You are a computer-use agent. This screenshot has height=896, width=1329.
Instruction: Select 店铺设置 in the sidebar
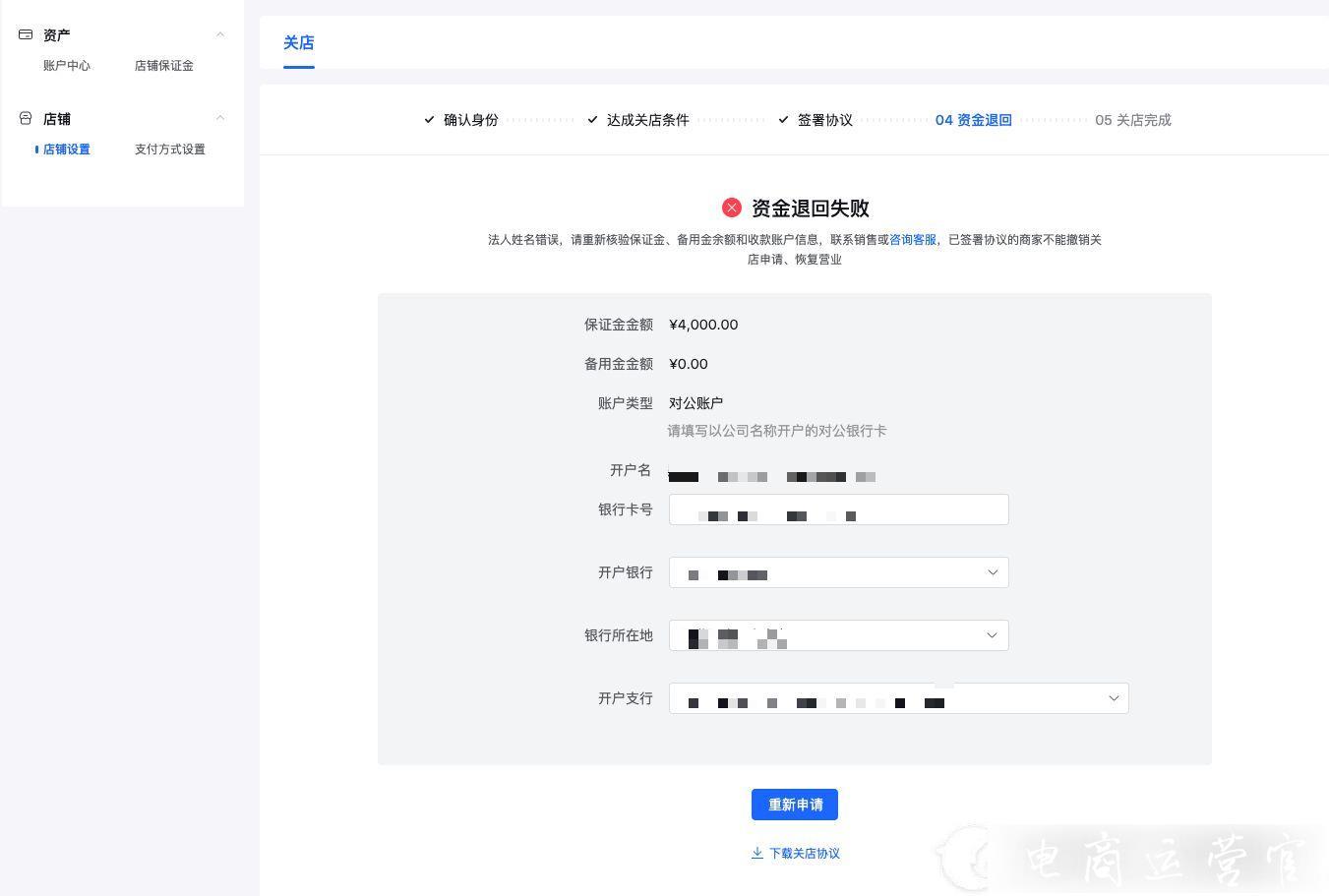tap(67, 149)
